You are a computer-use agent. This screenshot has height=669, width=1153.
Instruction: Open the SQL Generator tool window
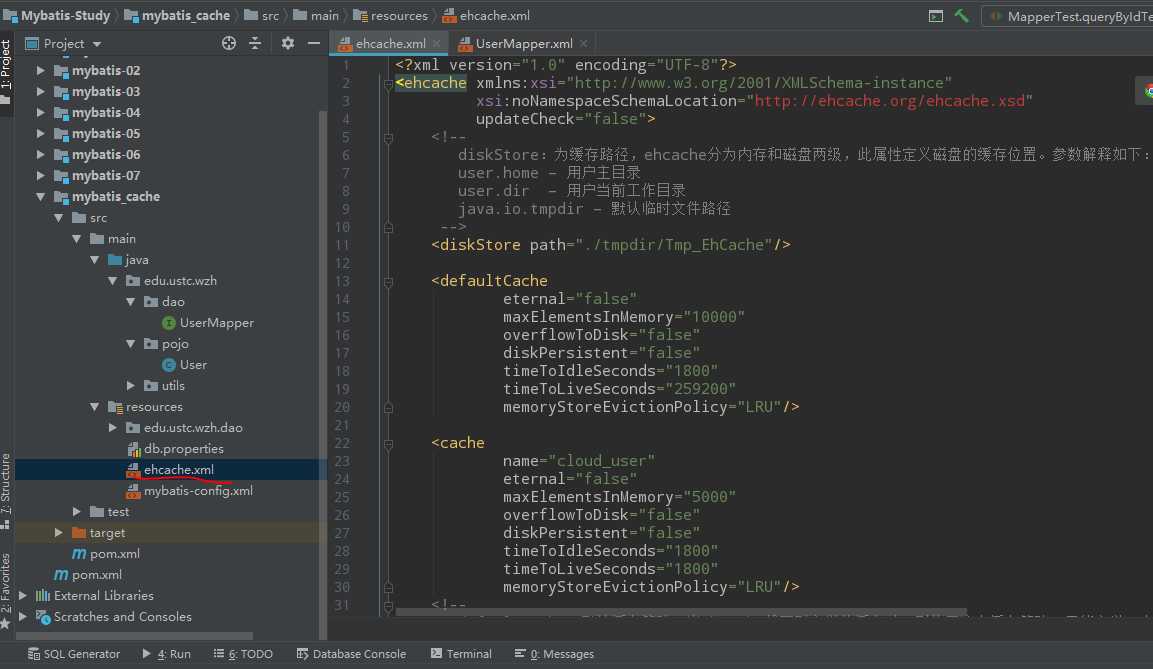pos(74,654)
